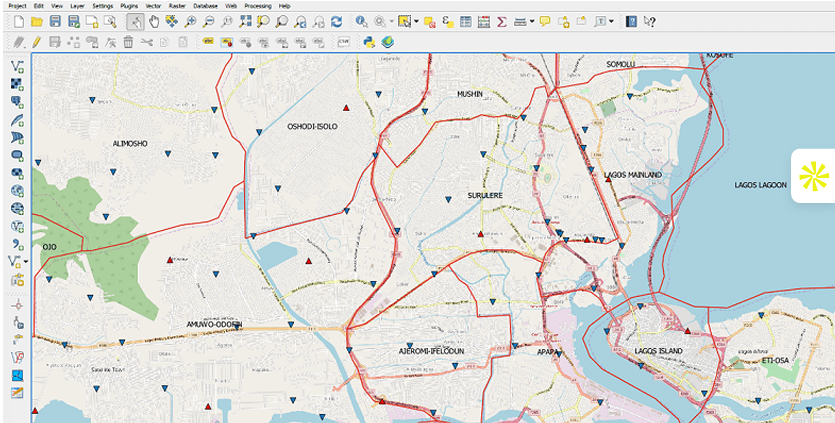Select the Pan Map hand tool
This screenshot has height=423, width=835.
(x=153, y=21)
